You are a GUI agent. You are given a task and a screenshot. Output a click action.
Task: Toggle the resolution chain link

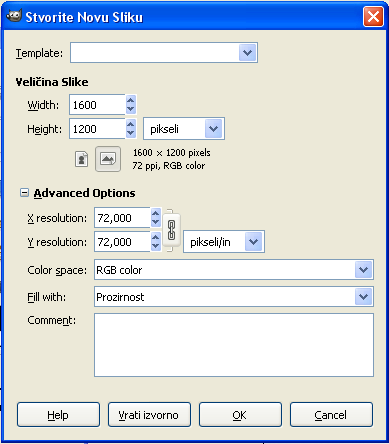pyautogui.click(x=171, y=230)
